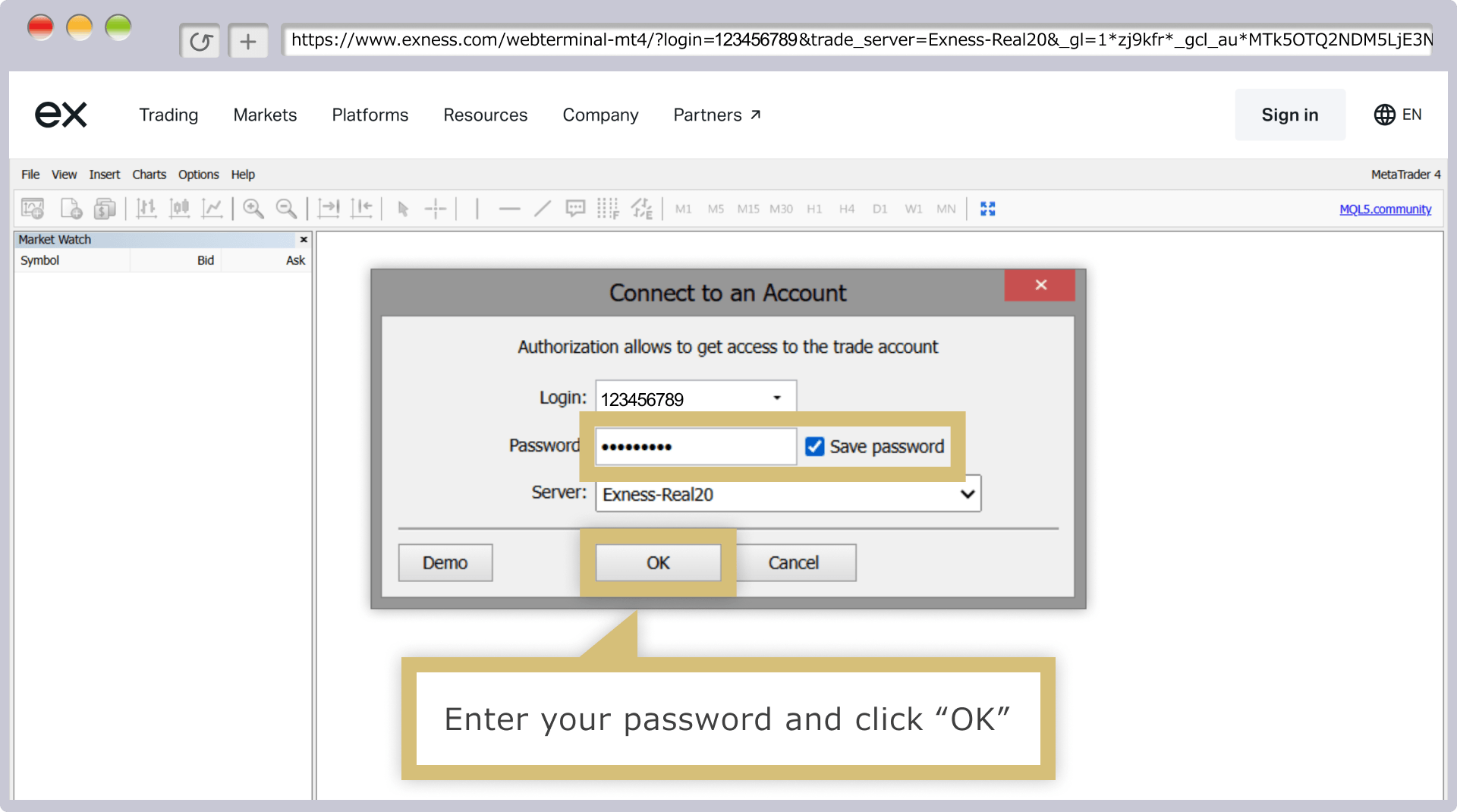The width and height of the screenshot is (1457, 812).
Task: Close the Market Watch panel
Action: [x=304, y=240]
